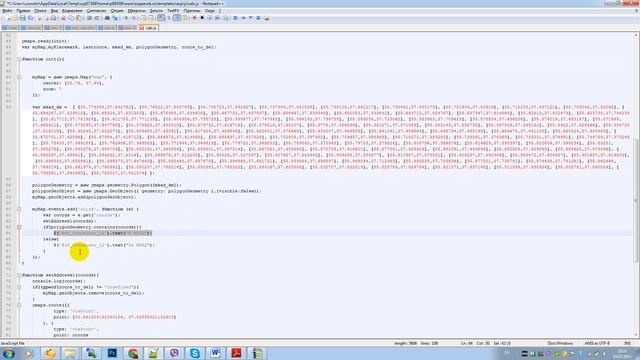Open the Windows Start menu
This screenshot has height=360, width=640.
tap(8, 353)
